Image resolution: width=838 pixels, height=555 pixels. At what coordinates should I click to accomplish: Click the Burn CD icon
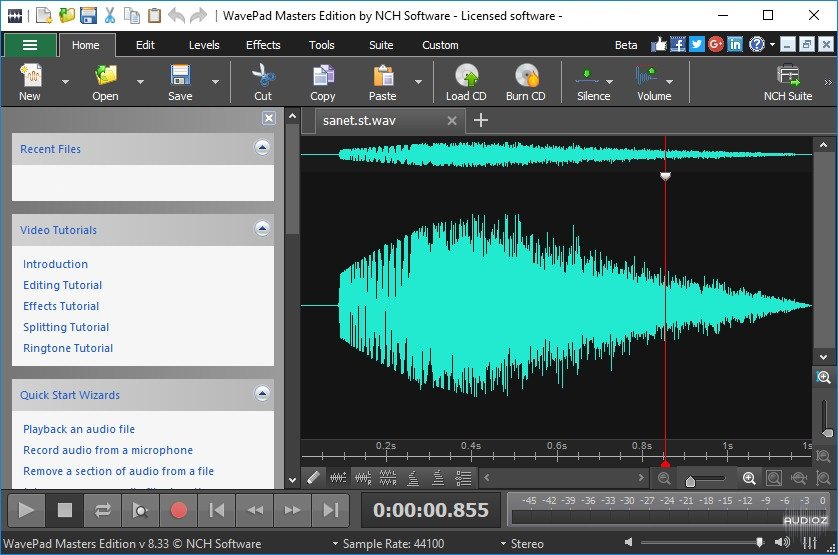click(525, 77)
